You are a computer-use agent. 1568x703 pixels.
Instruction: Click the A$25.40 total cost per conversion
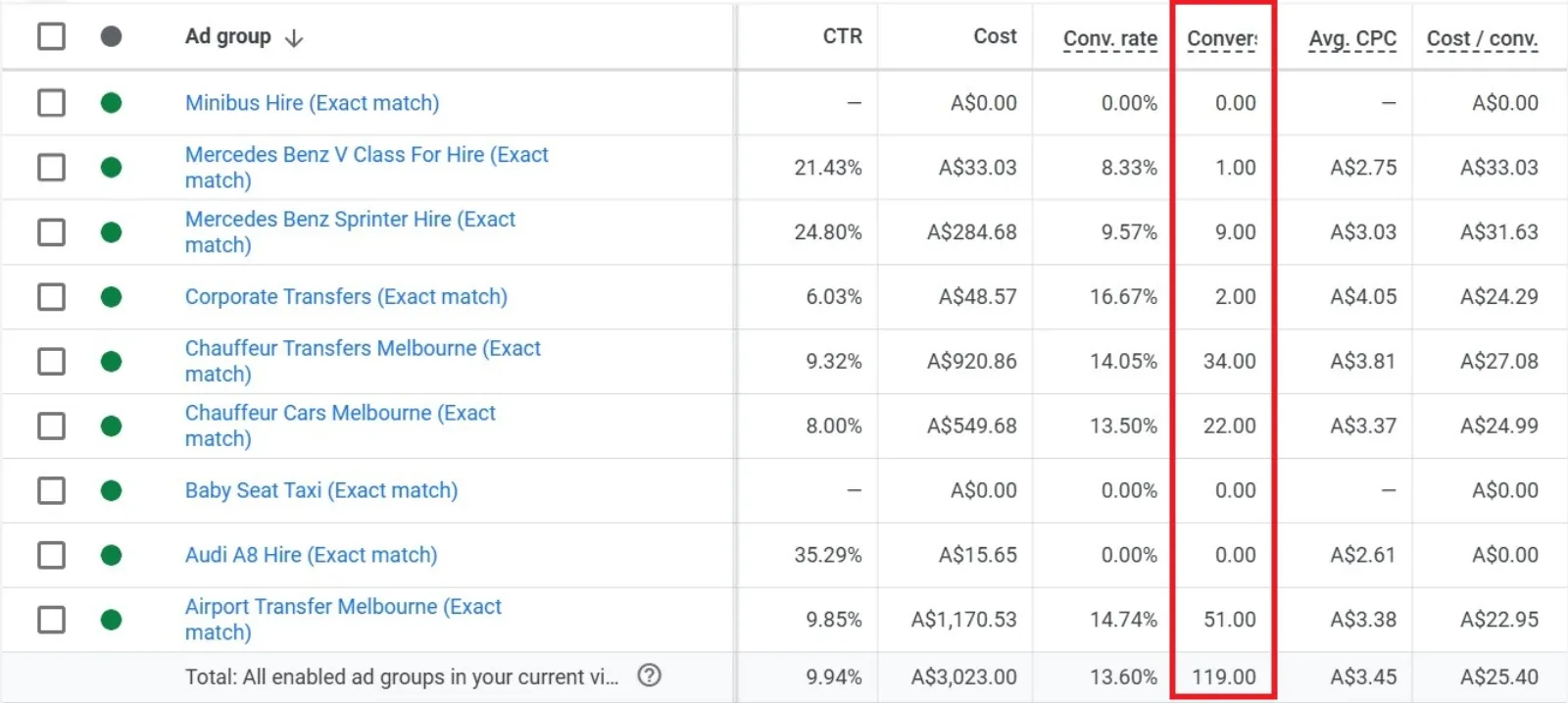[x=1499, y=677]
